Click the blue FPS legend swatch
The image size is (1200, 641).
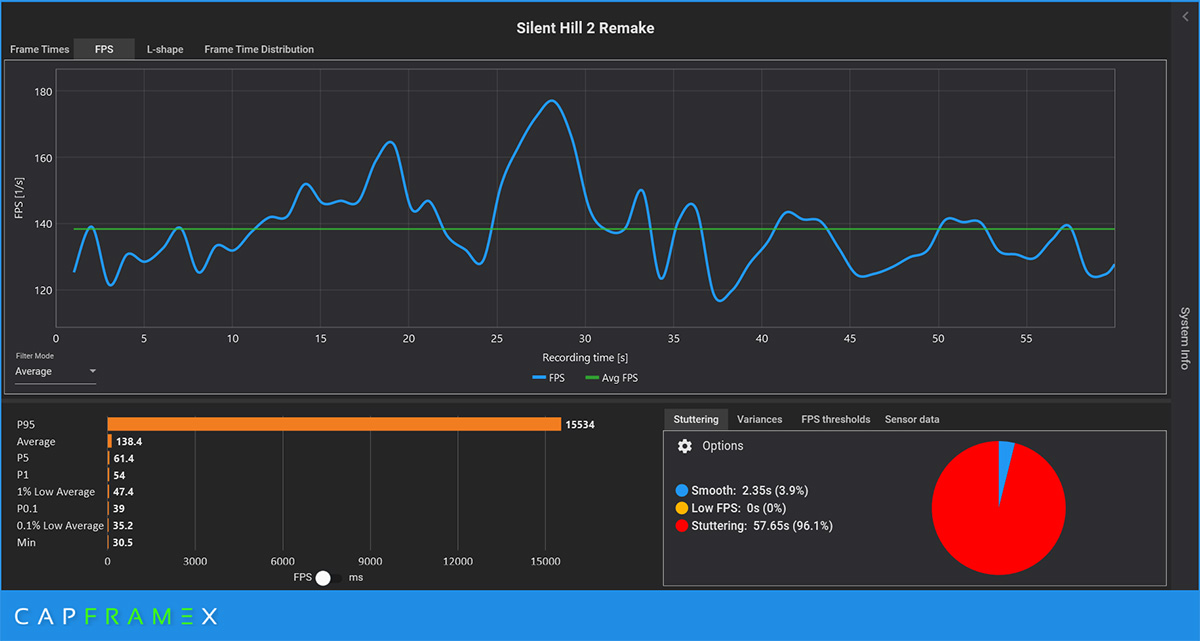[x=539, y=378]
